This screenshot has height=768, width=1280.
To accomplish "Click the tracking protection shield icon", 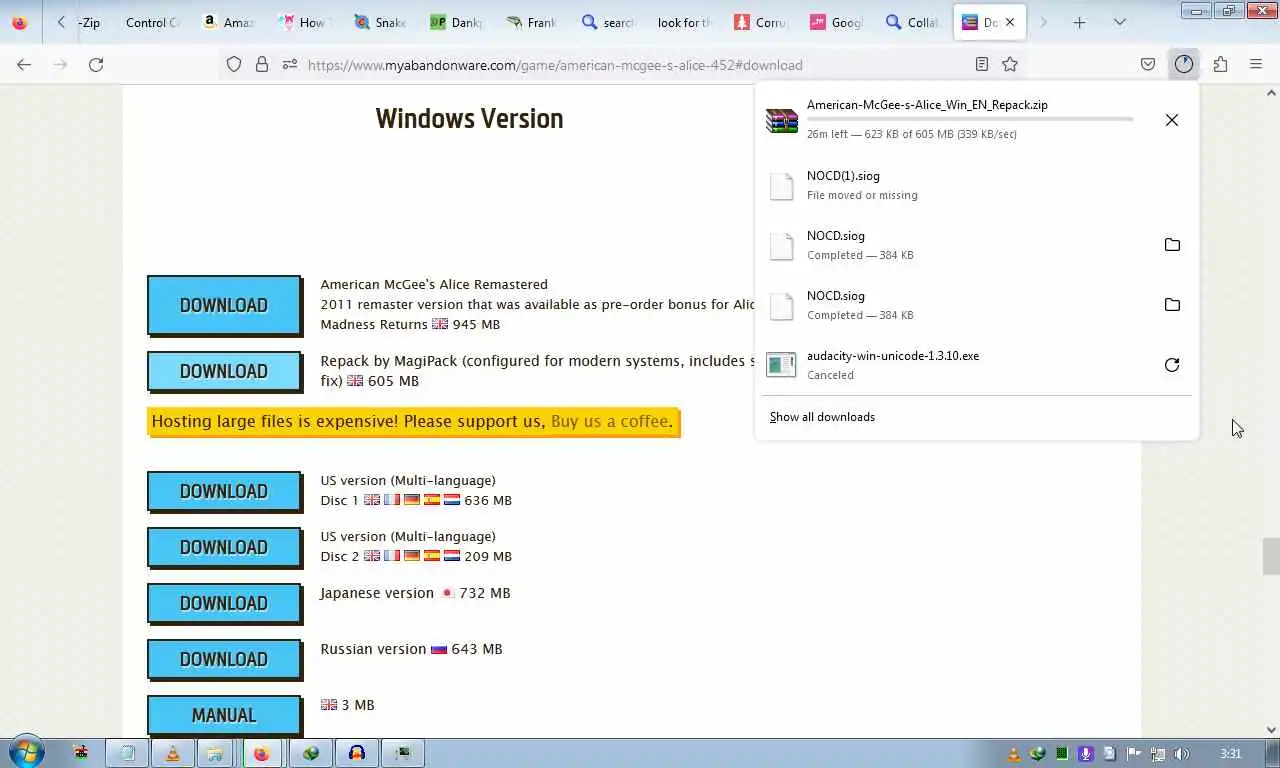I will click(x=234, y=64).
